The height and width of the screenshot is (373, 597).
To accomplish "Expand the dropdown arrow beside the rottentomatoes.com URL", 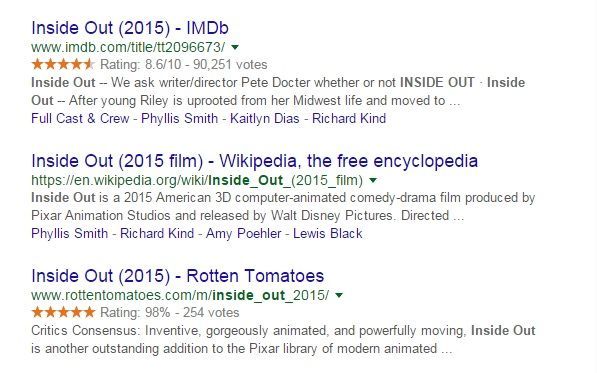I will [x=338, y=295].
